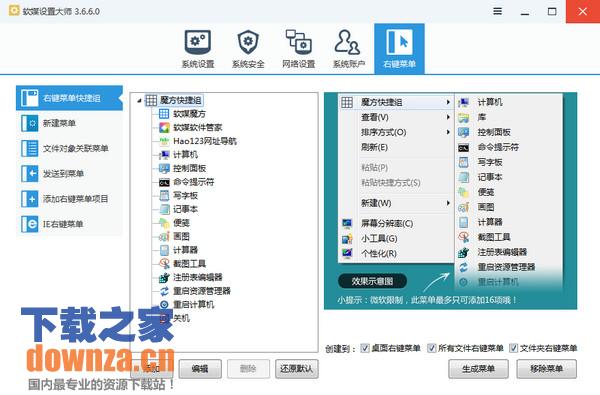Open 发送到菜单 in the sidebar
Image resolution: width=600 pixels, height=395 pixels.
[69, 173]
